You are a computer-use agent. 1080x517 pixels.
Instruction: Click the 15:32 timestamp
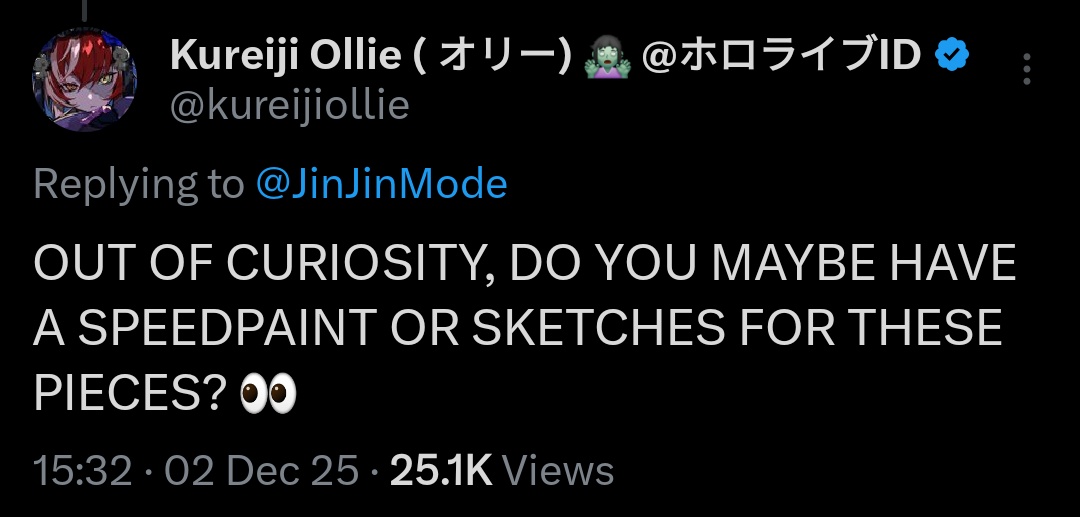[83, 471]
